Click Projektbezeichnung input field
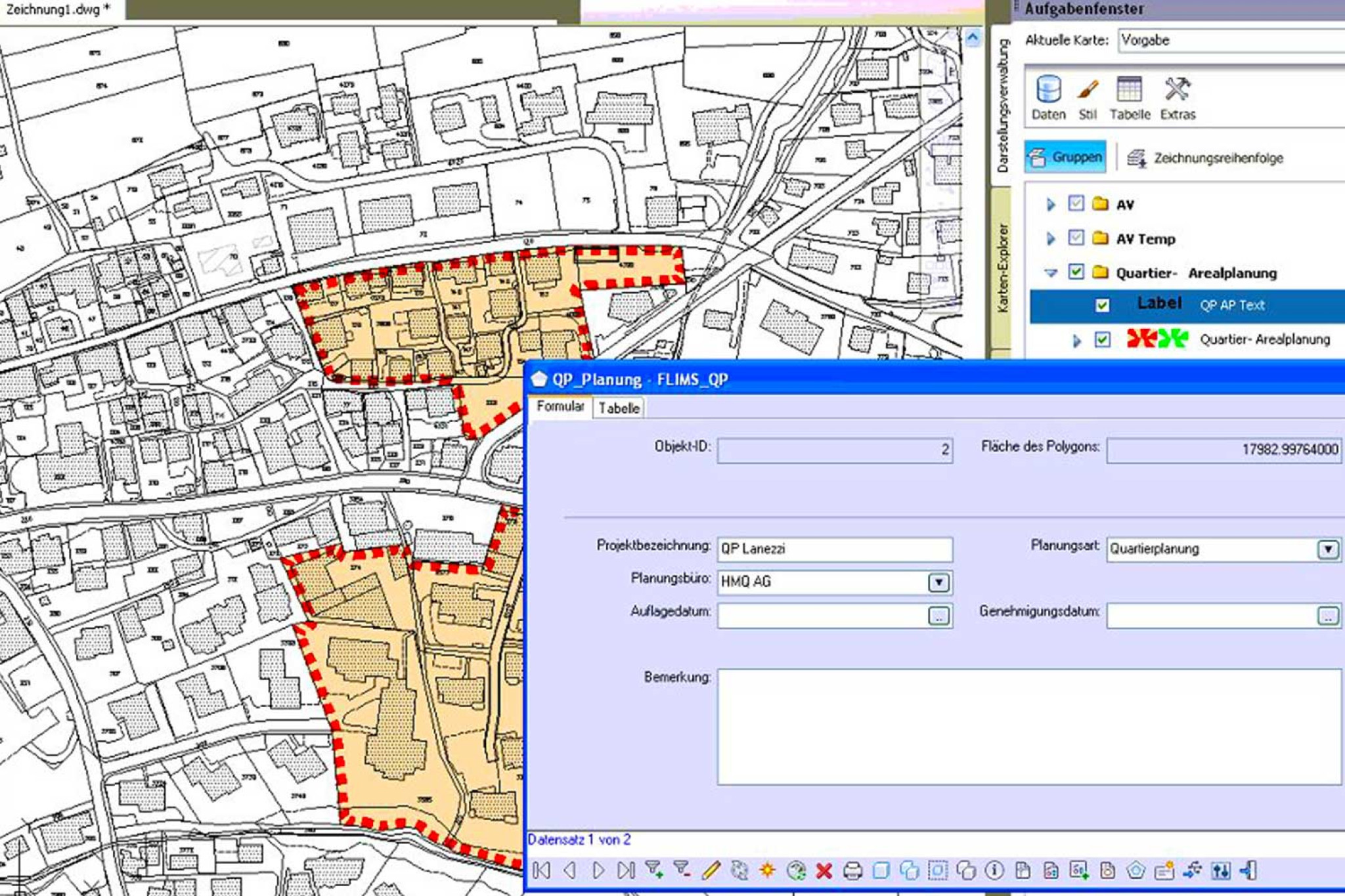Screen dimensions: 1345x896 pyautogui.click(x=835, y=549)
